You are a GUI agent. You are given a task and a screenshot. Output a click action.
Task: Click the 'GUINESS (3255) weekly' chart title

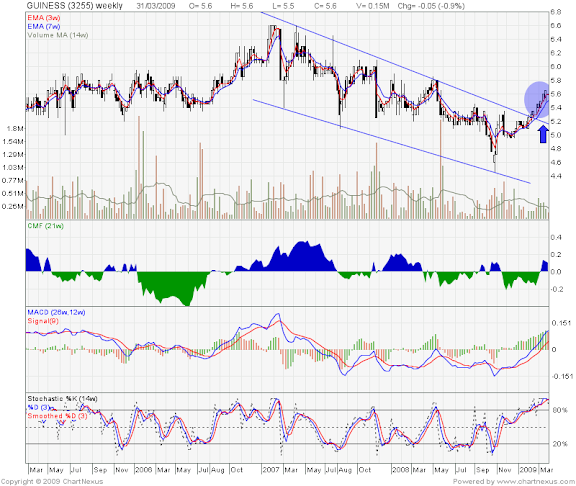pyautogui.click(x=74, y=6)
